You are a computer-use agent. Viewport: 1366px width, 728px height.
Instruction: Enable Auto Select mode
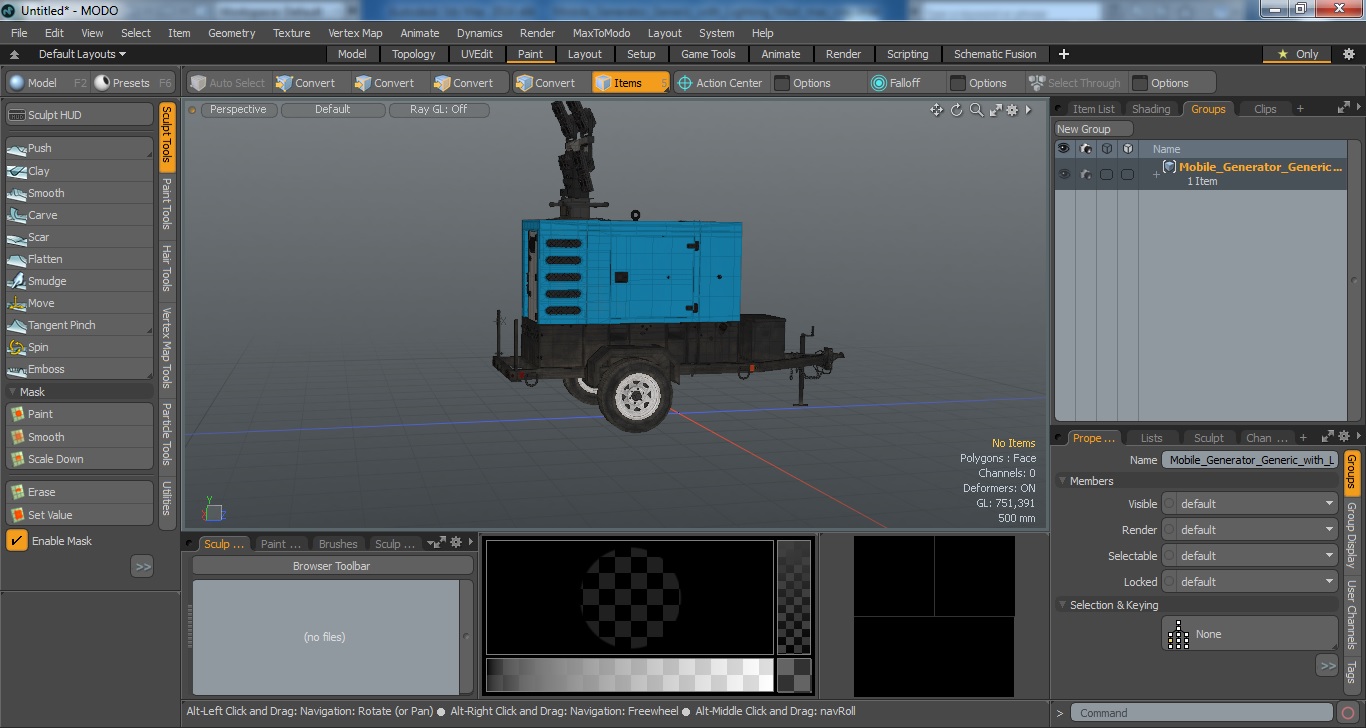pyautogui.click(x=228, y=83)
